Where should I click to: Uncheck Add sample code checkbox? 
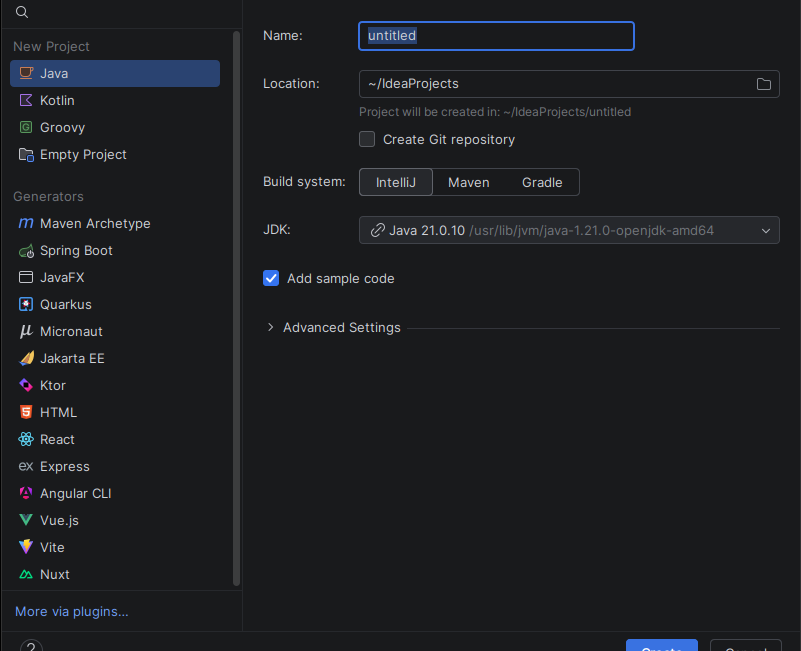(x=271, y=278)
